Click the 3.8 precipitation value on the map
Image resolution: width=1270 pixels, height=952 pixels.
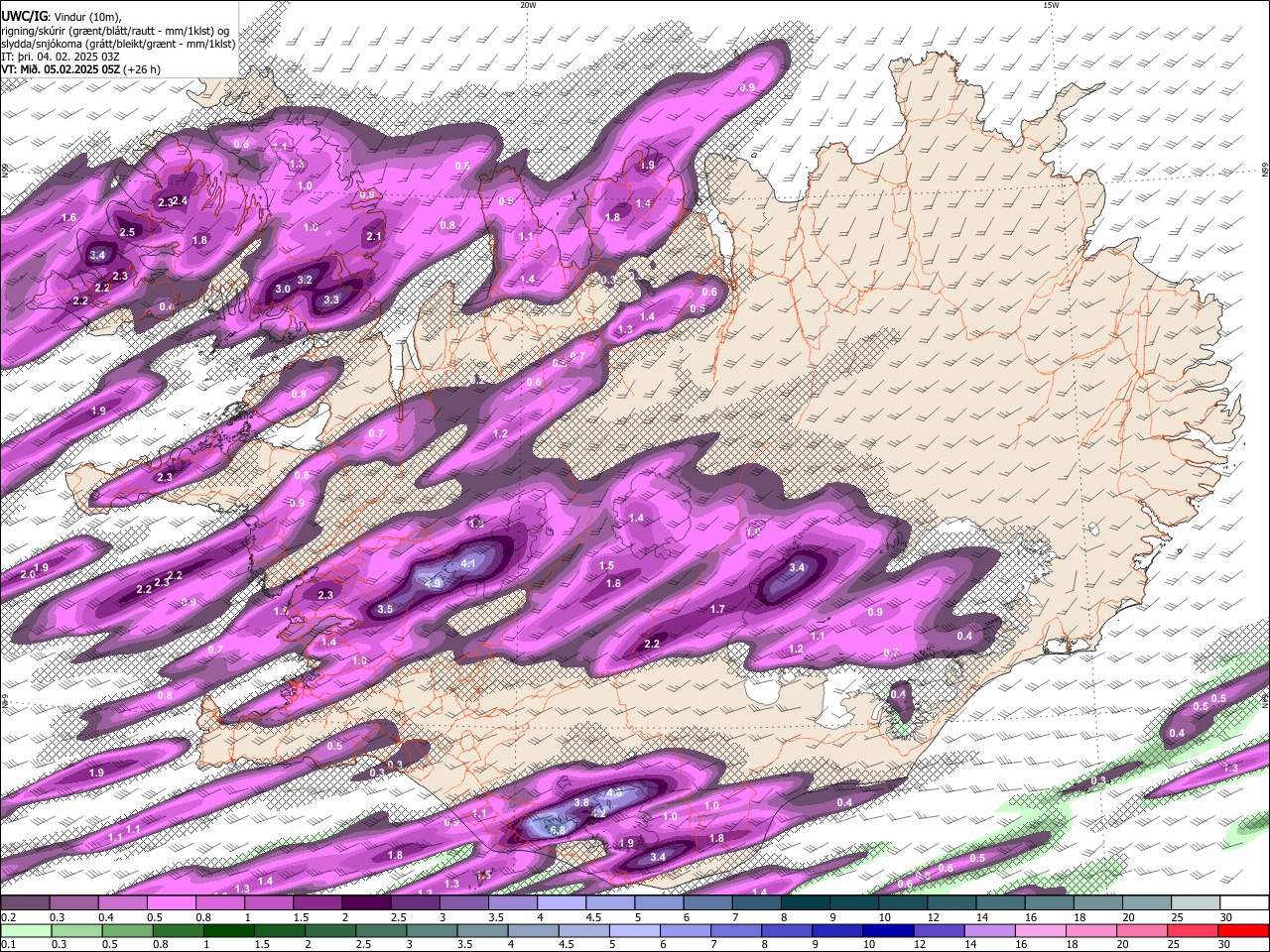[x=582, y=802]
